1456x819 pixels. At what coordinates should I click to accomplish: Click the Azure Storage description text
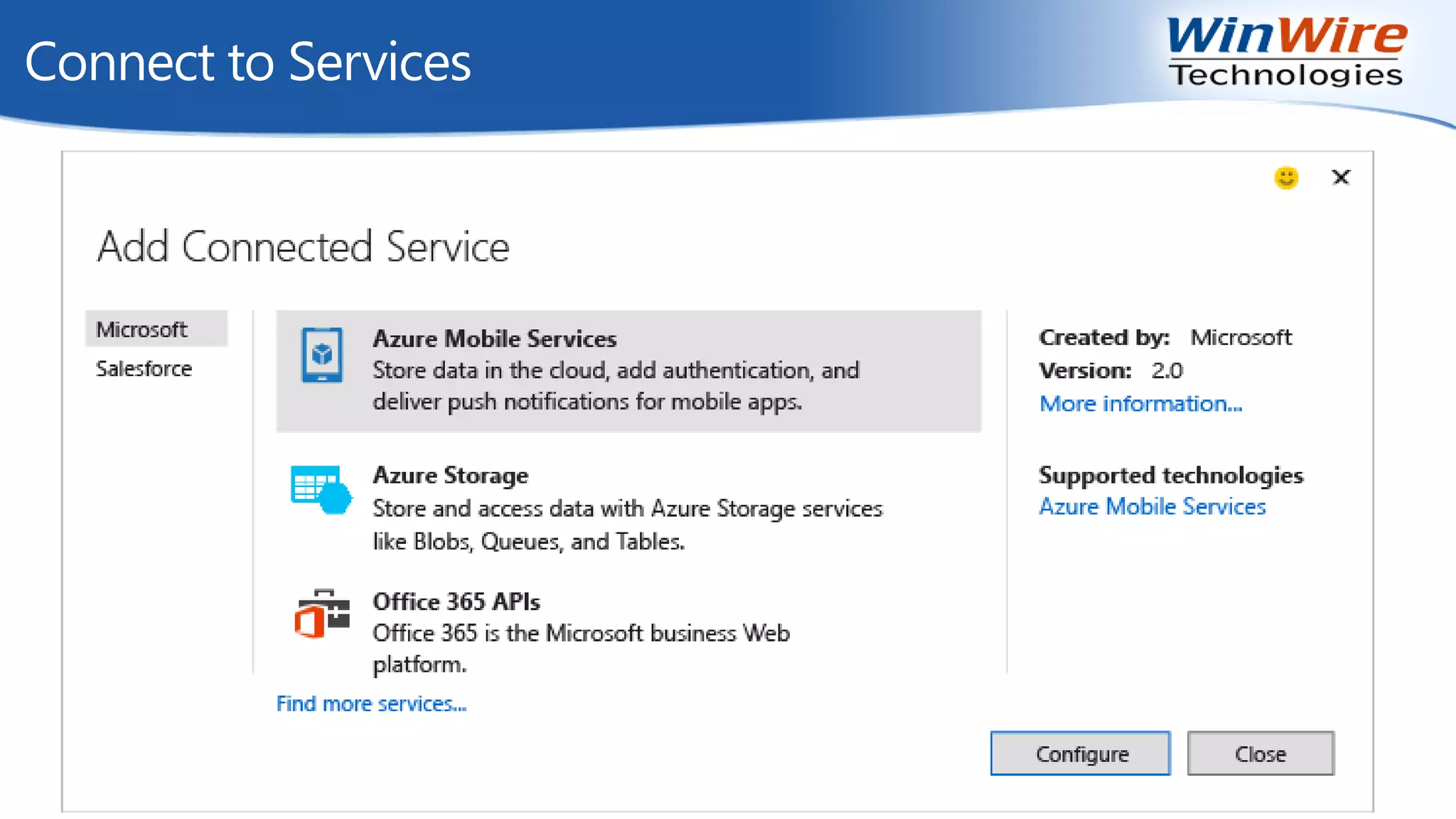point(628,525)
